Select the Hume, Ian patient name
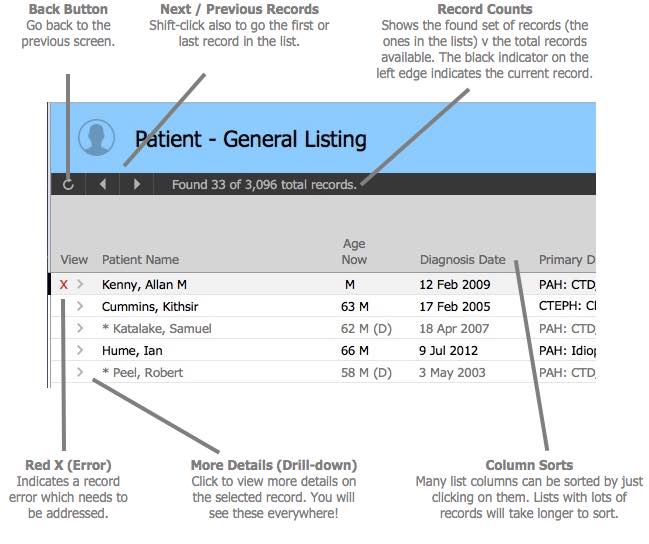 (x=132, y=351)
